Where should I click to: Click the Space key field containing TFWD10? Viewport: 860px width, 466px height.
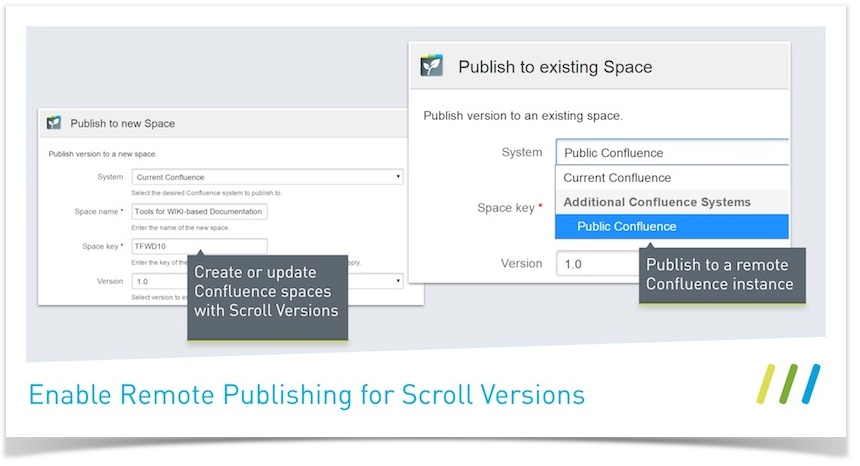click(199, 246)
